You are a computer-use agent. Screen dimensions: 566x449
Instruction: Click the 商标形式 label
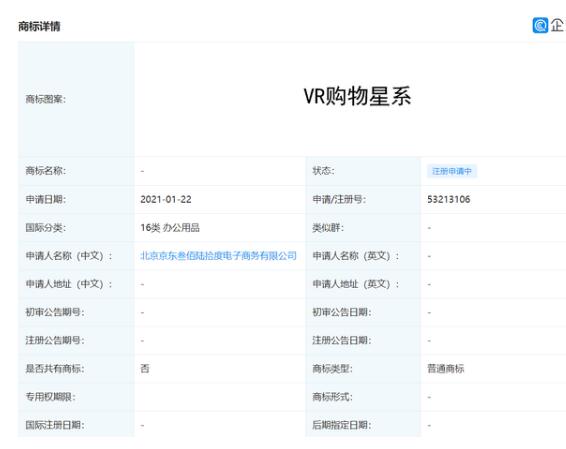(x=332, y=397)
